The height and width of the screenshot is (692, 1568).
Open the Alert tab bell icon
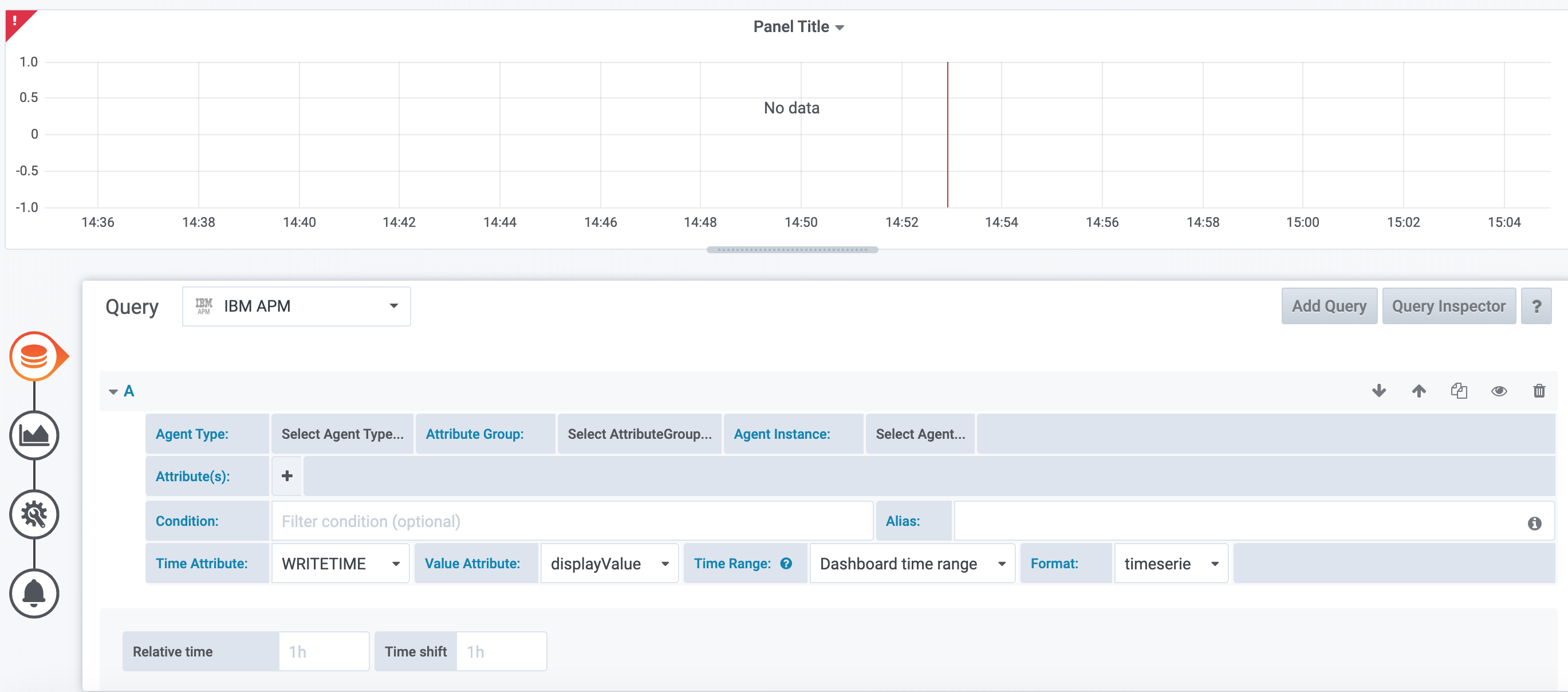click(x=34, y=593)
